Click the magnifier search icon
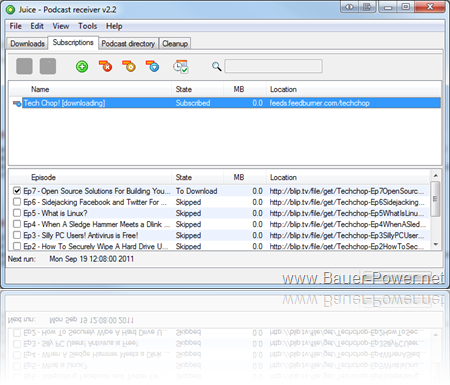Screen dimensions: 450x385 point(217,66)
